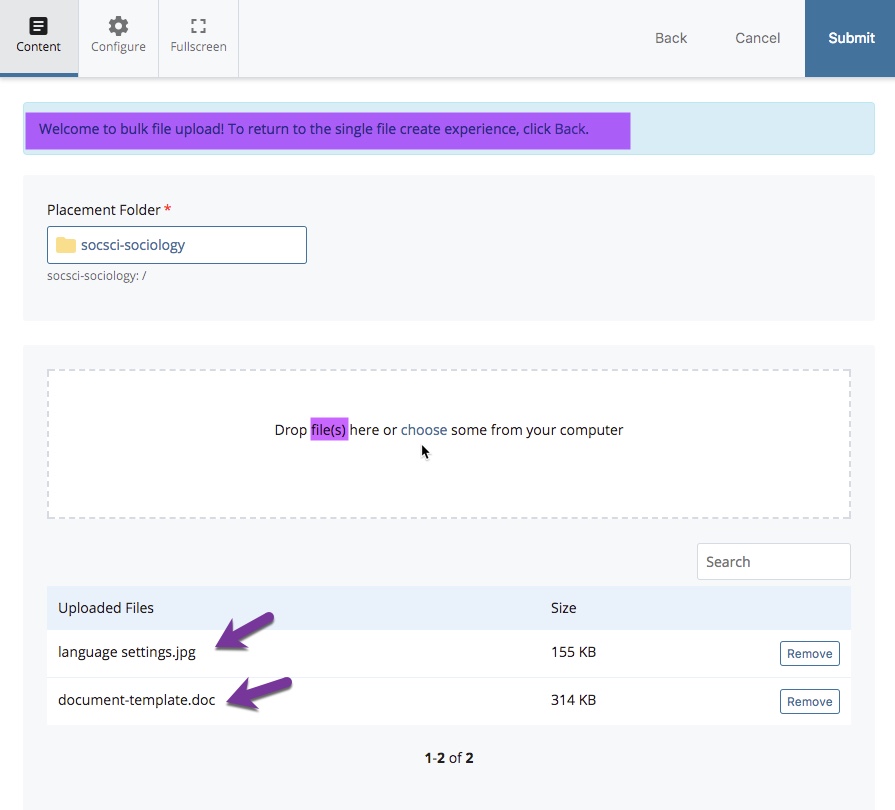This screenshot has width=895, height=810.
Task: Select the document-template.doc file name
Action: (136, 700)
